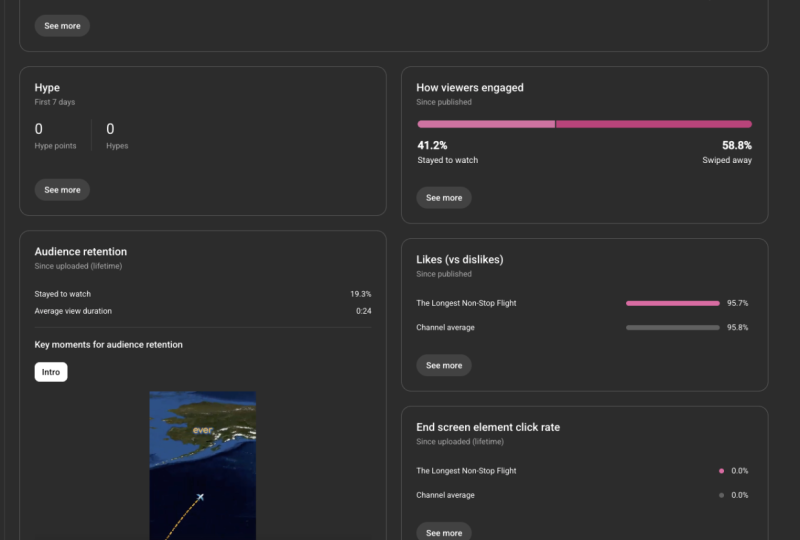Click gray dot beside Channel average 0.0%

(x=721, y=495)
